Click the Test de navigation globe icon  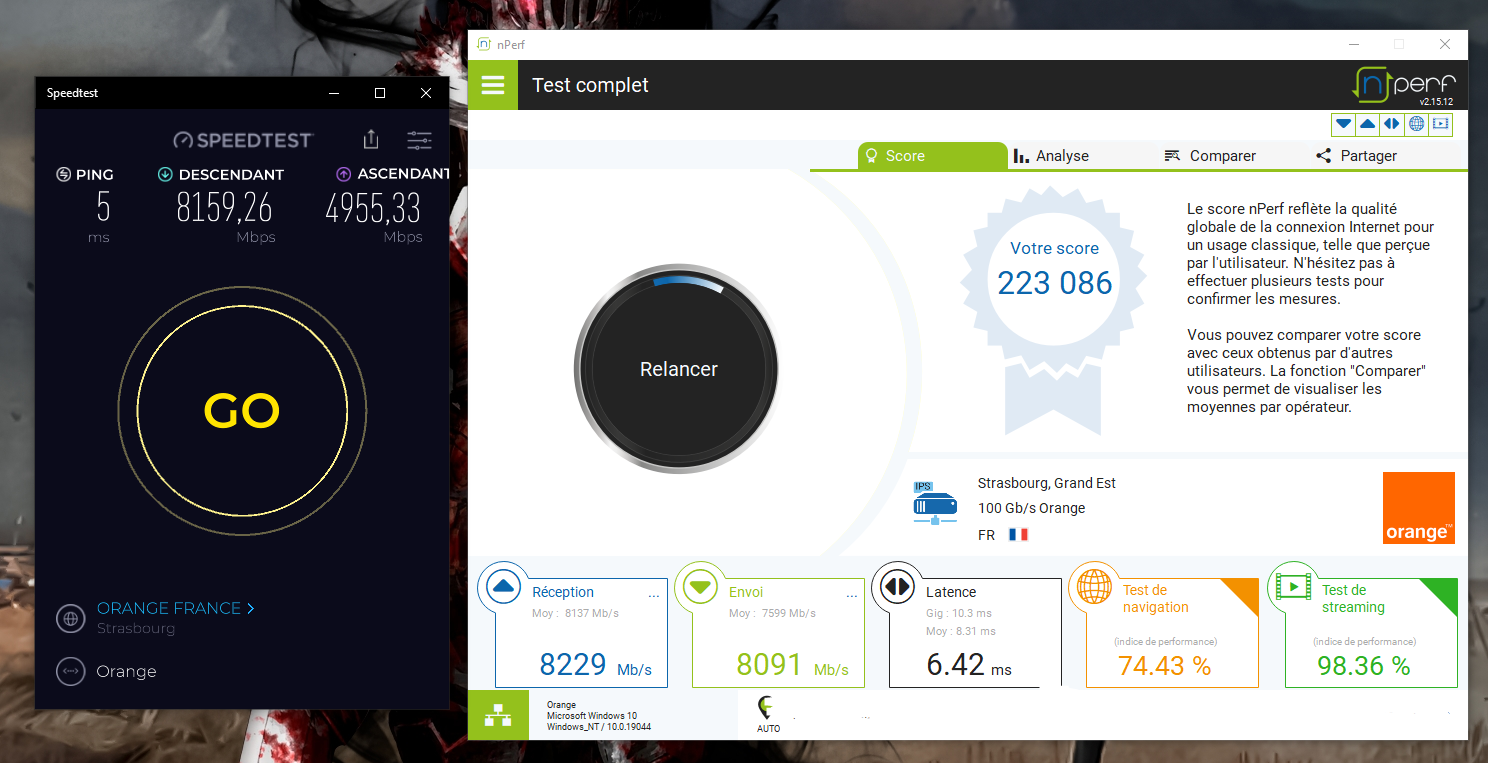1095,588
